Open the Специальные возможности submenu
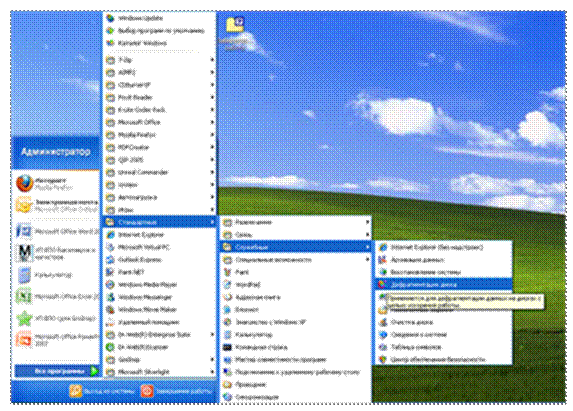Viewport: 573px width, 411px height. click(x=296, y=260)
